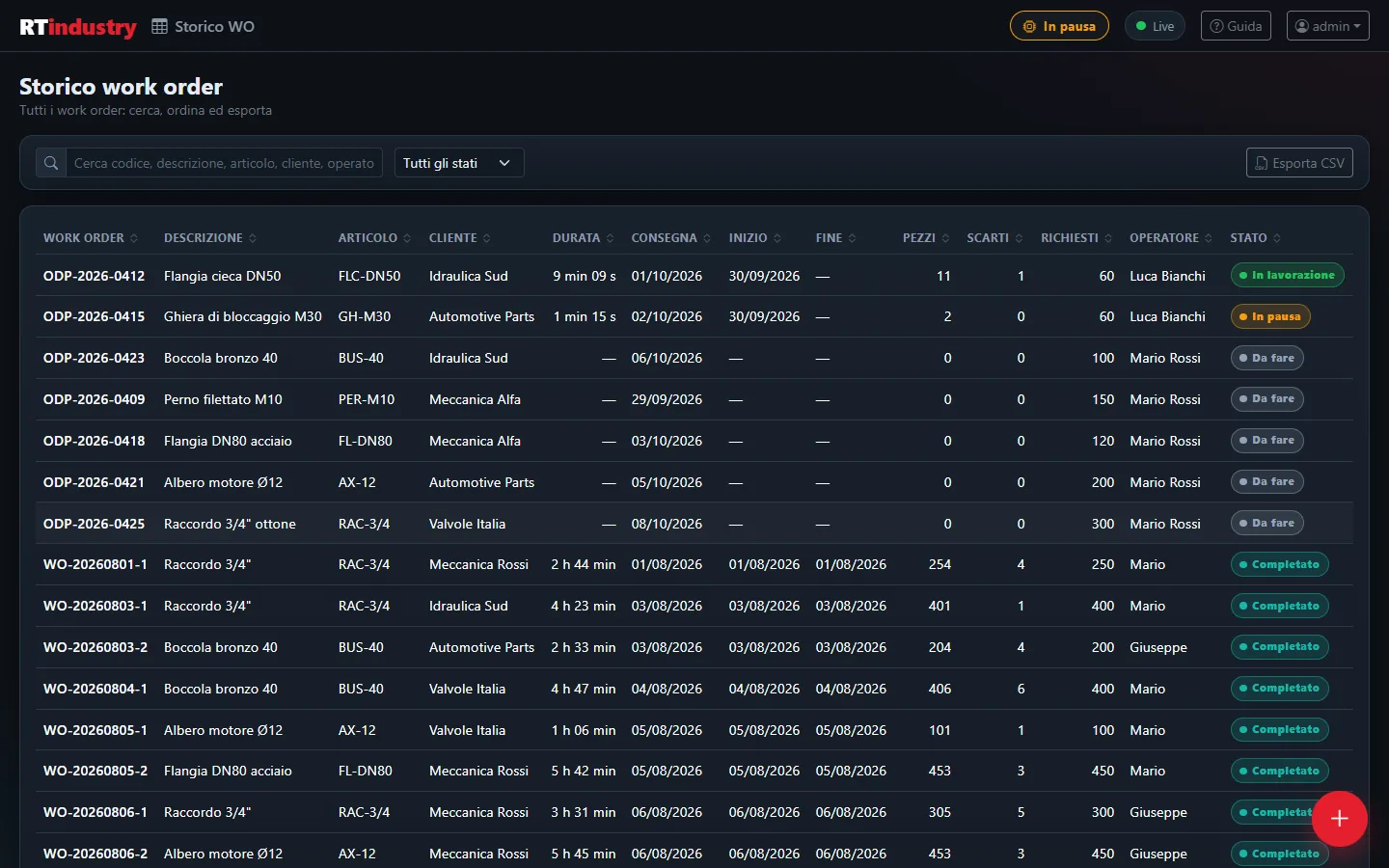1389x868 pixels.
Task: Click the In lavorazione status badge
Action: (x=1287, y=276)
